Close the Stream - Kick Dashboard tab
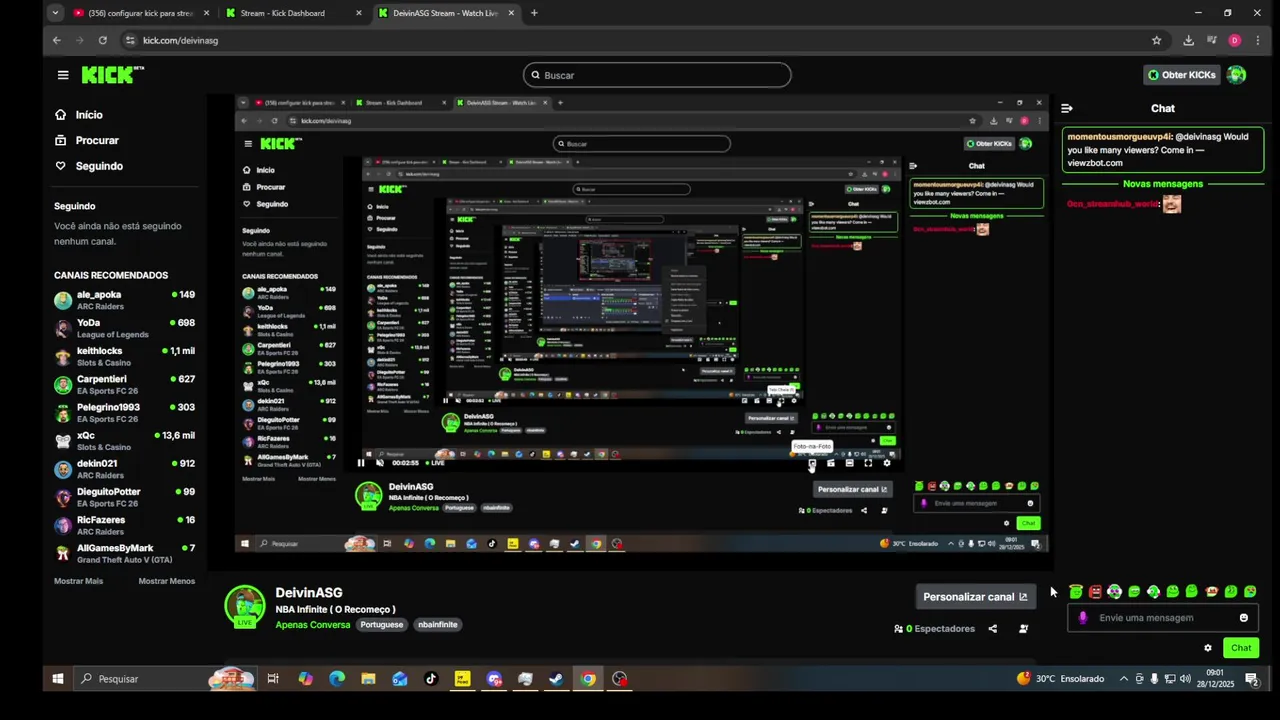The image size is (1280, 720). [358, 13]
